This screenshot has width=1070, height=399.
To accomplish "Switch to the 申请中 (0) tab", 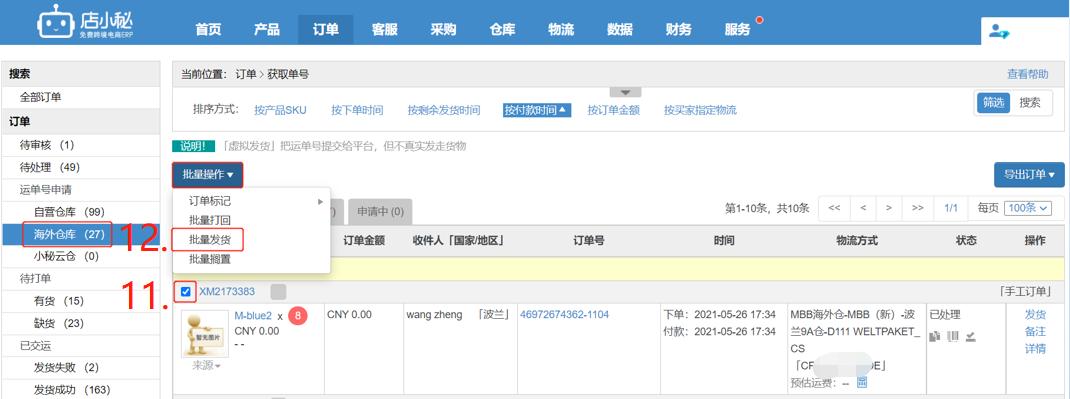I will [380, 212].
